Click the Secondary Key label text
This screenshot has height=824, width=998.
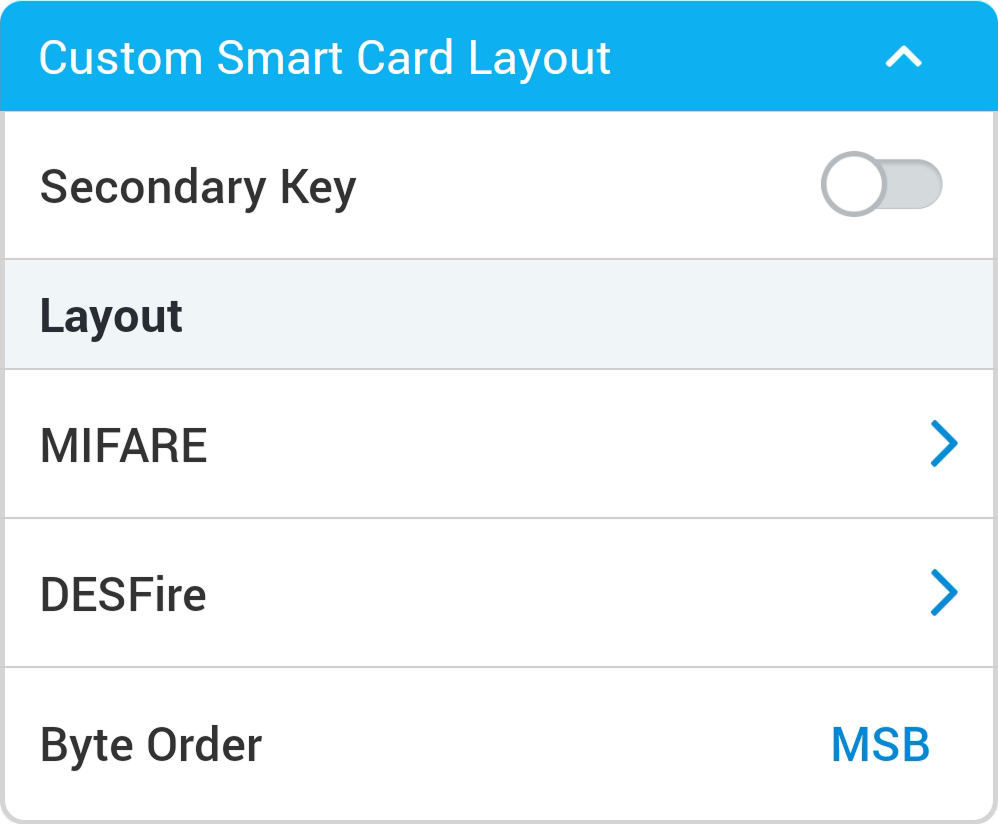coord(198,187)
